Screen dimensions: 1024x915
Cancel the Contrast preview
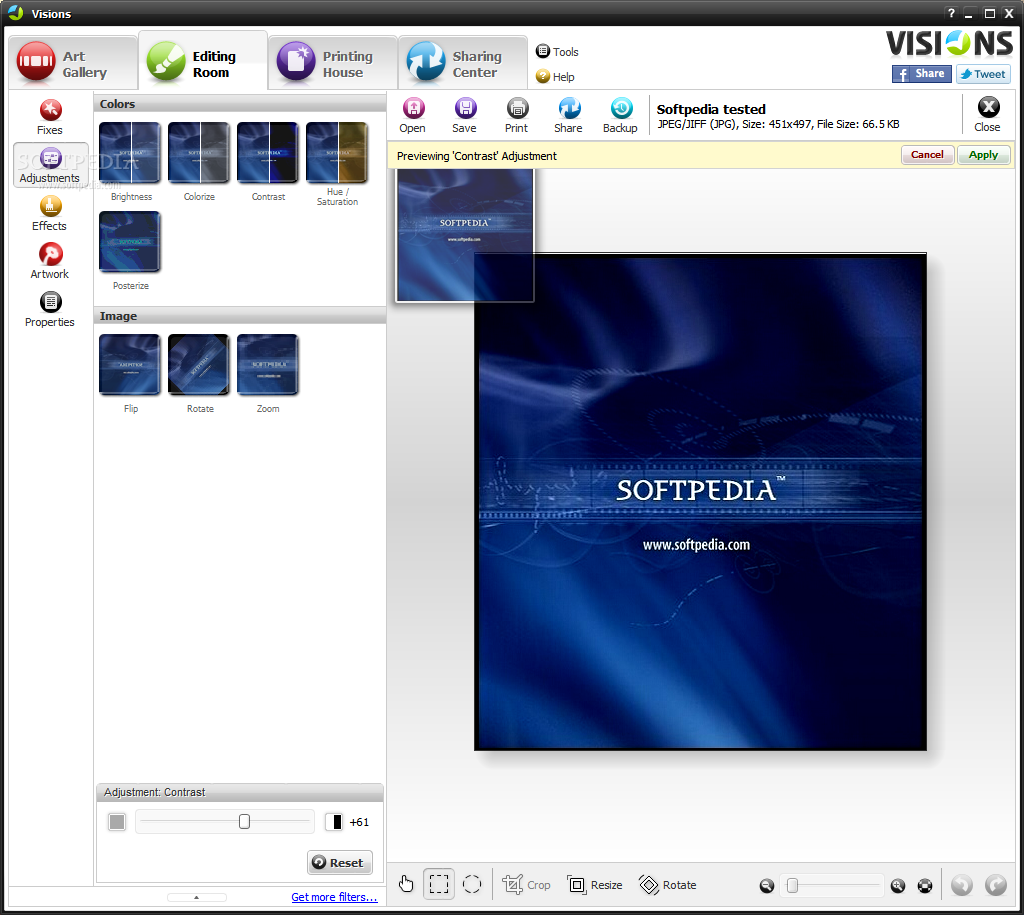tap(927, 155)
